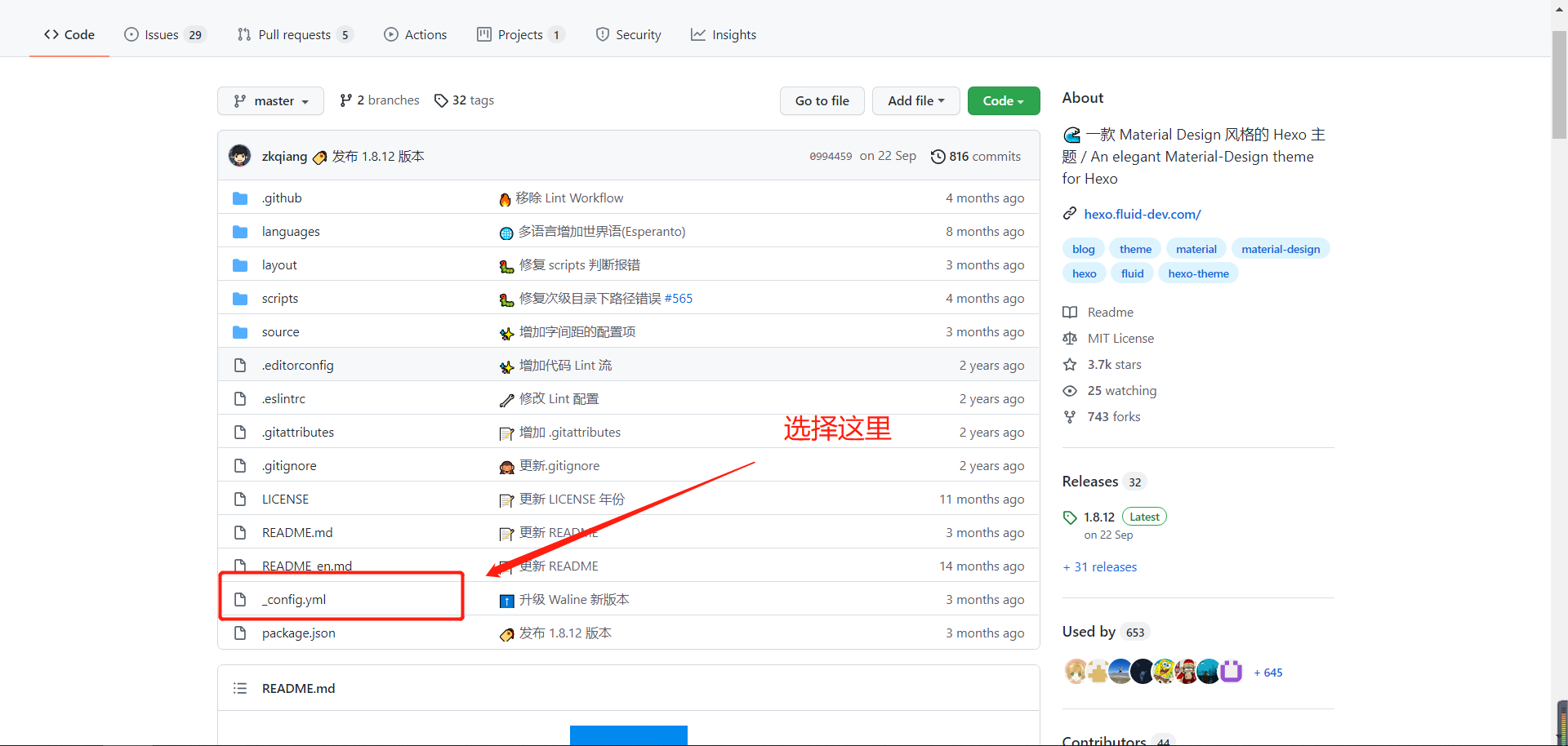Click the MIT License scale icon
This screenshot has height=746, width=1568.
(x=1070, y=339)
